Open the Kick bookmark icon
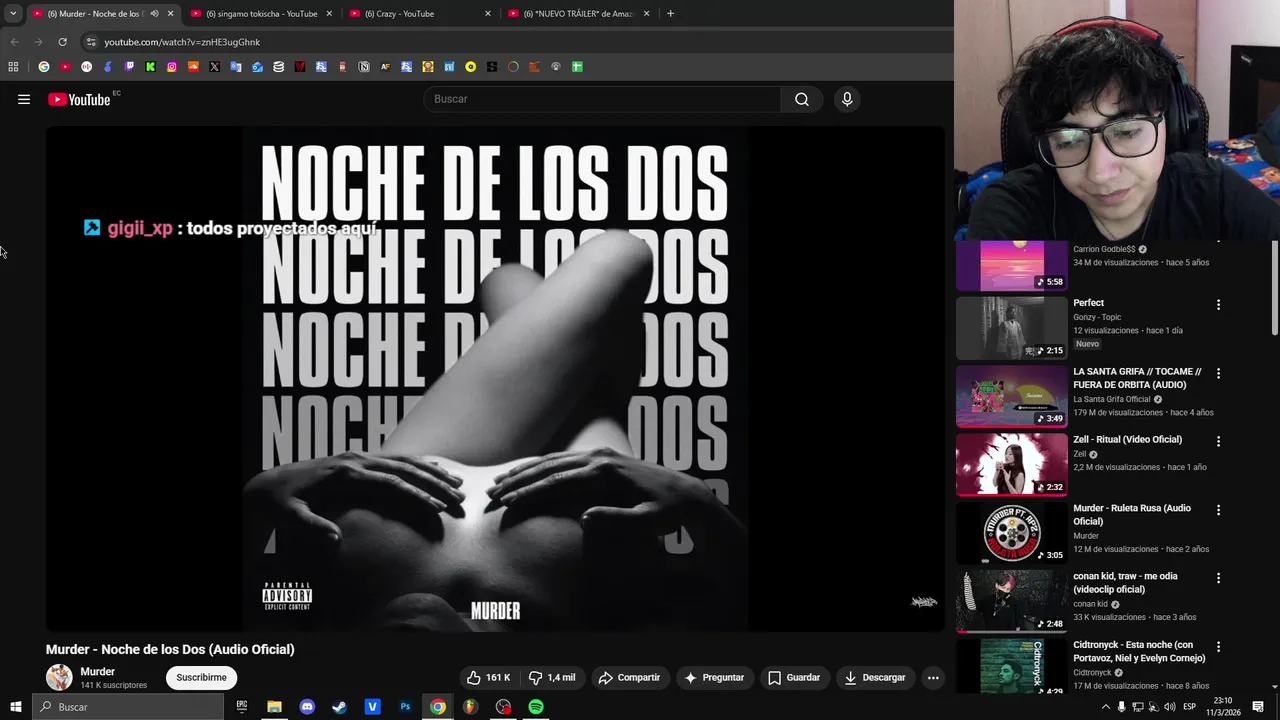 150,67
